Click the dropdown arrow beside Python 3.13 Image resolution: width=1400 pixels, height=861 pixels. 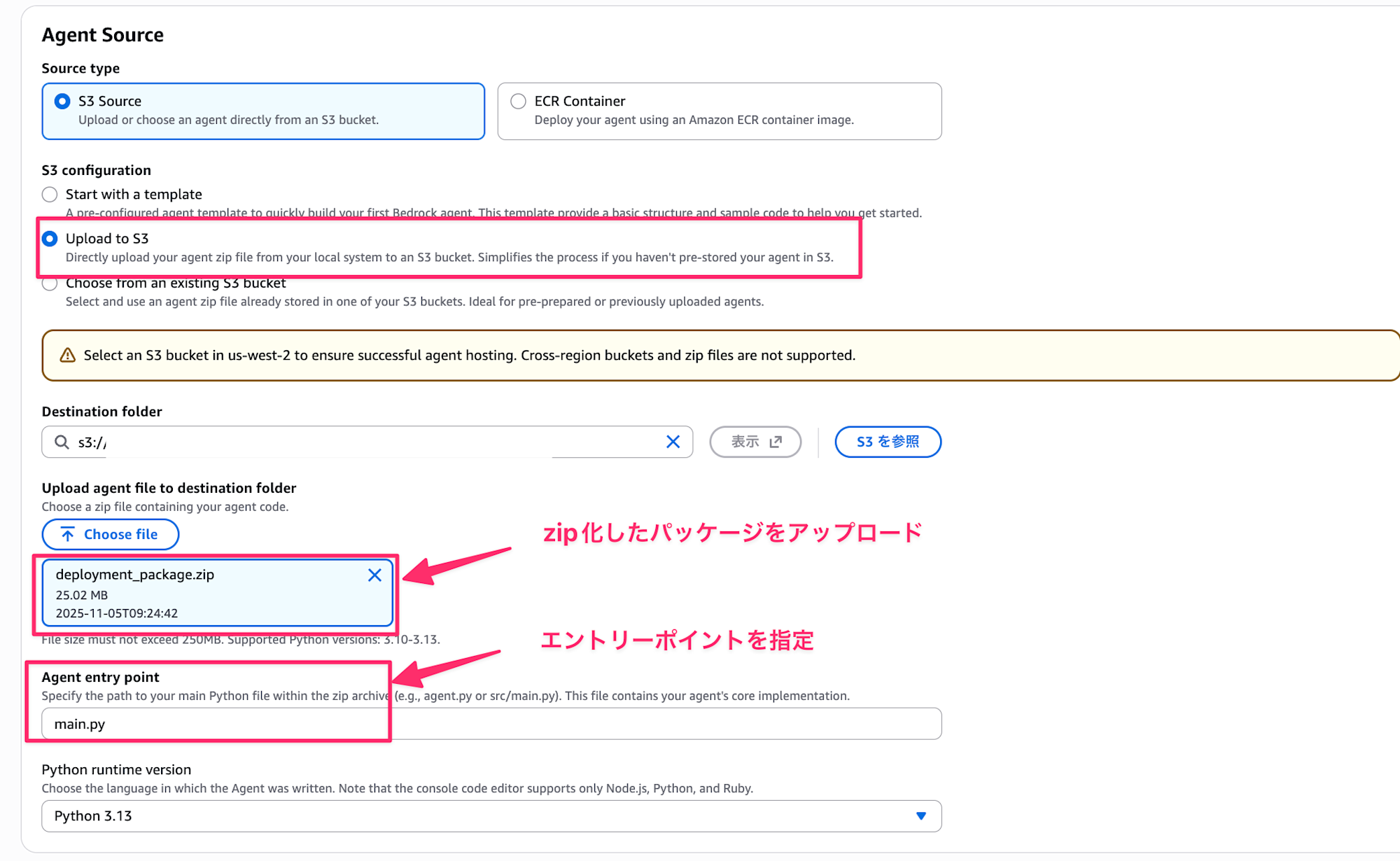pyautogui.click(x=921, y=816)
